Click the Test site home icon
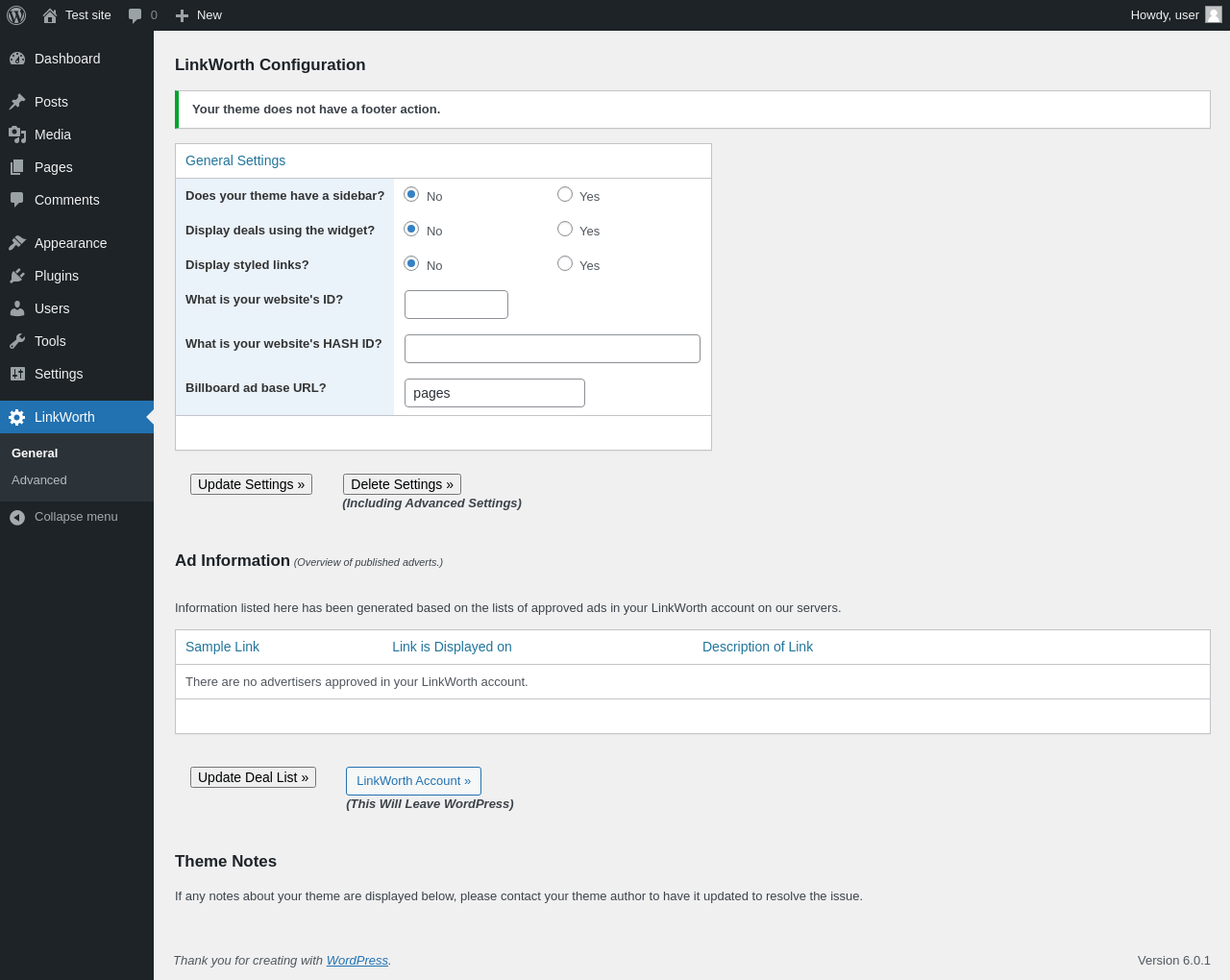This screenshot has width=1230, height=980. [50, 15]
